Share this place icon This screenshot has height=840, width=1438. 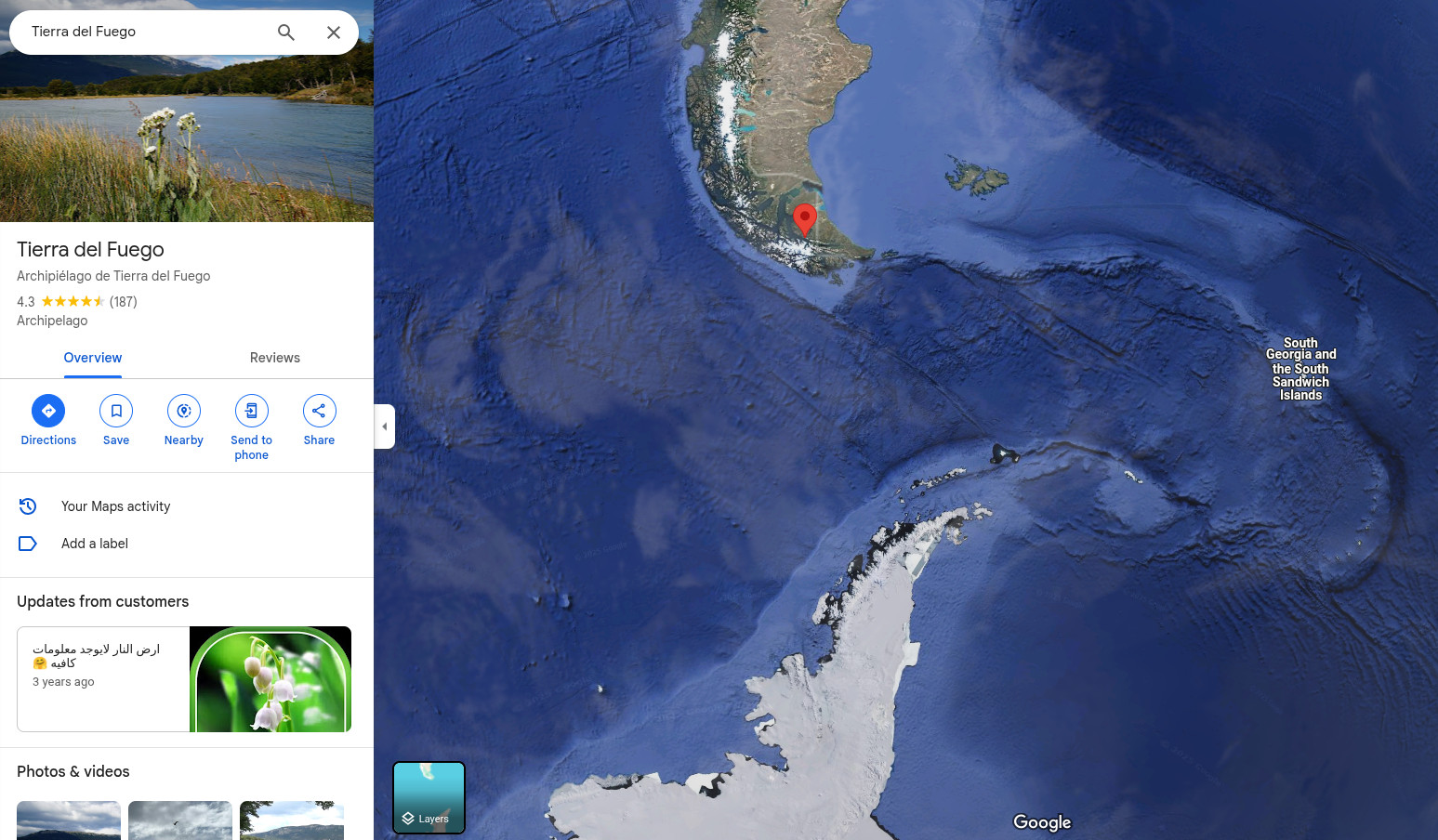pyautogui.click(x=319, y=411)
